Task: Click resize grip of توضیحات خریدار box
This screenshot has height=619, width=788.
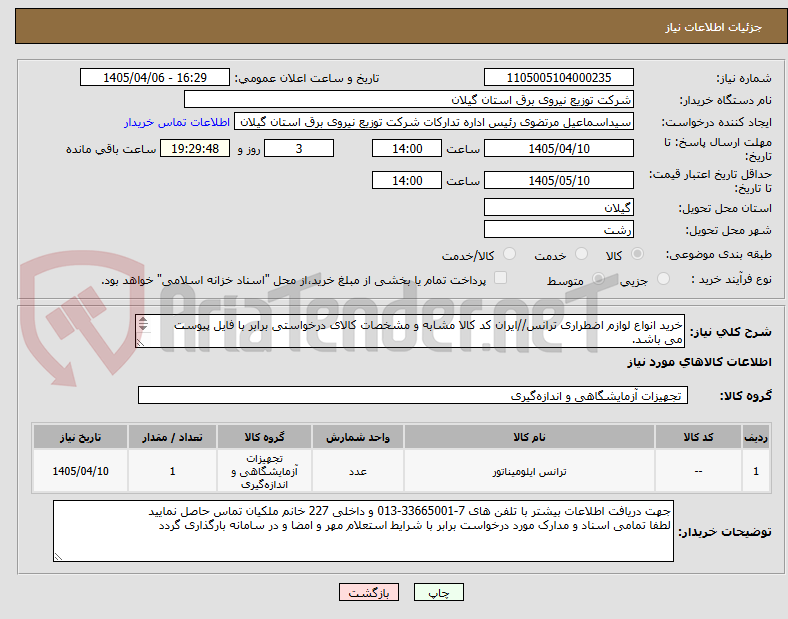Action: click(58, 556)
